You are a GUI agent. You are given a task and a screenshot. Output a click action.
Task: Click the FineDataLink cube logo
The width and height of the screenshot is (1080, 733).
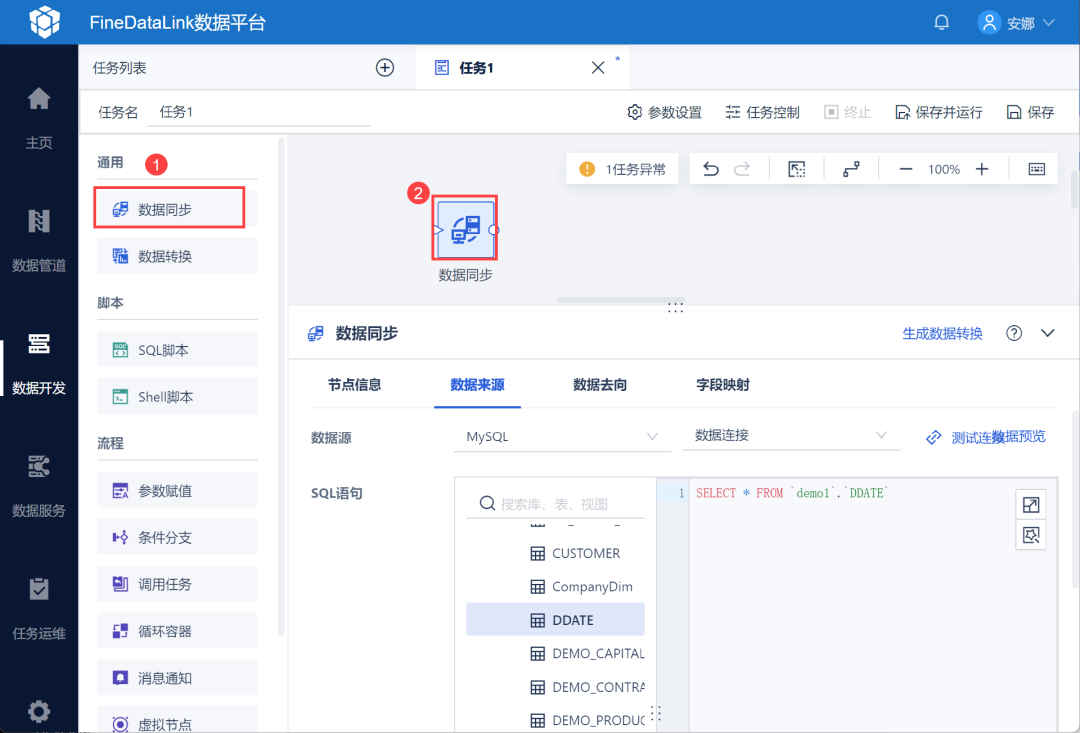(45, 22)
